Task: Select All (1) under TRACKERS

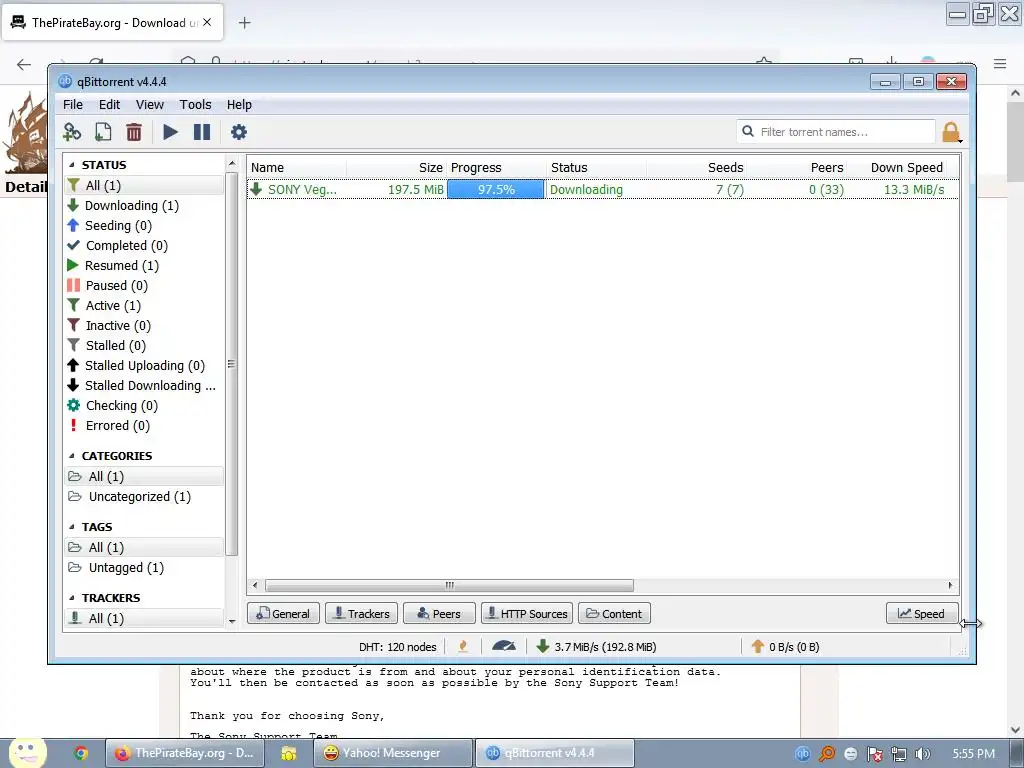Action: tap(144, 618)
